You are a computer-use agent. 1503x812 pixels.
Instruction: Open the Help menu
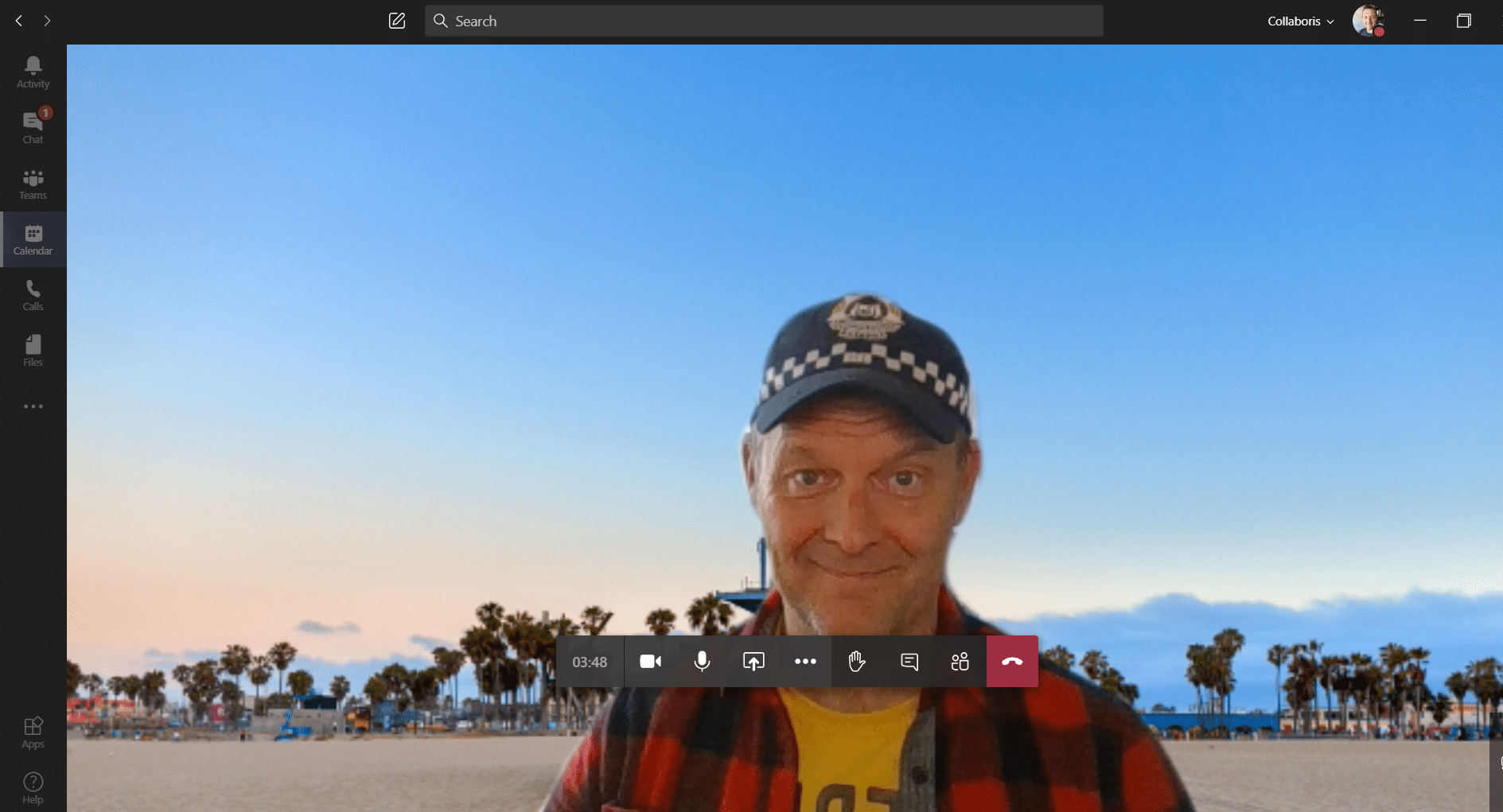(33, 788)
